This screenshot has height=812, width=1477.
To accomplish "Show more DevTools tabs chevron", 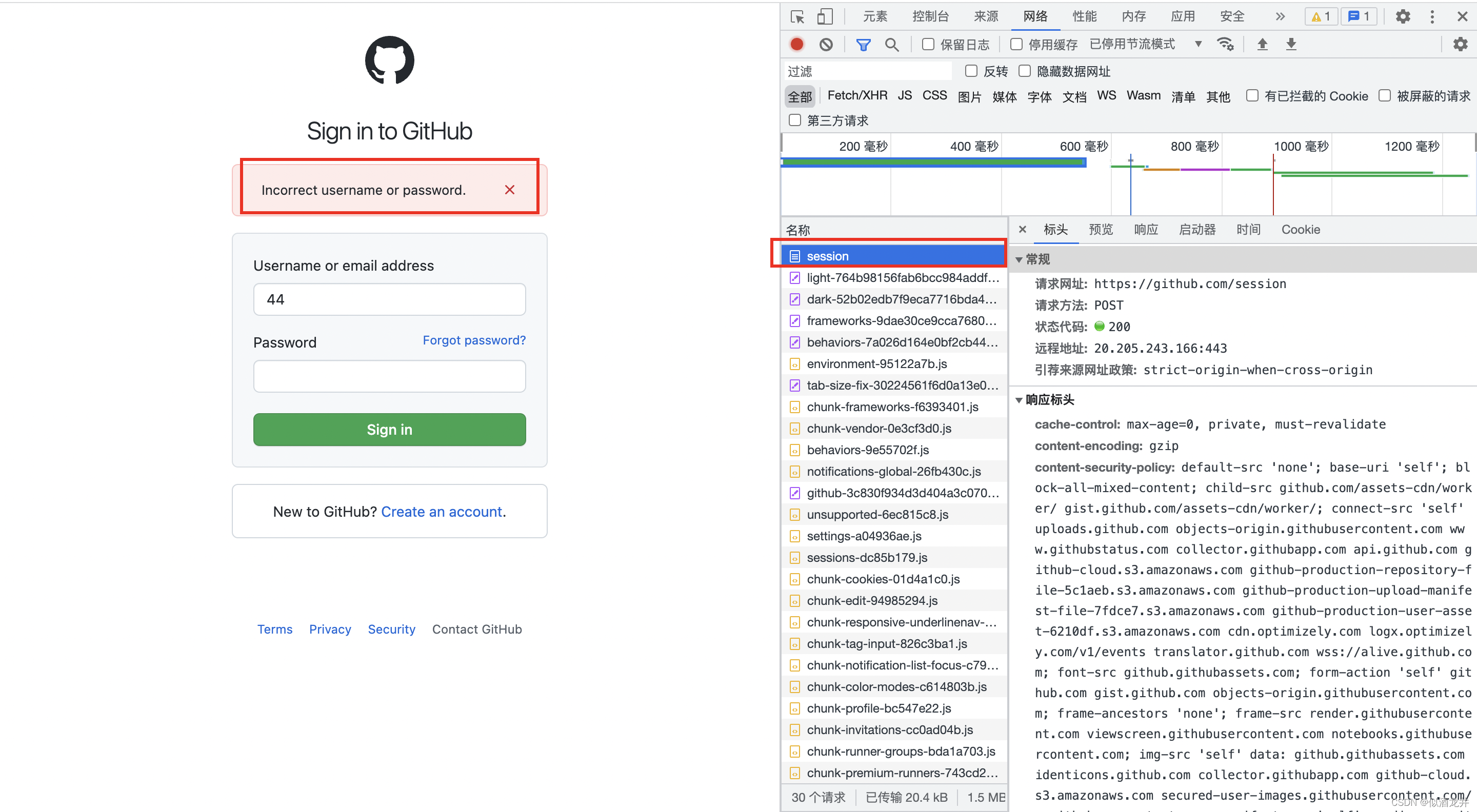I will click(x=1281, y=16).
